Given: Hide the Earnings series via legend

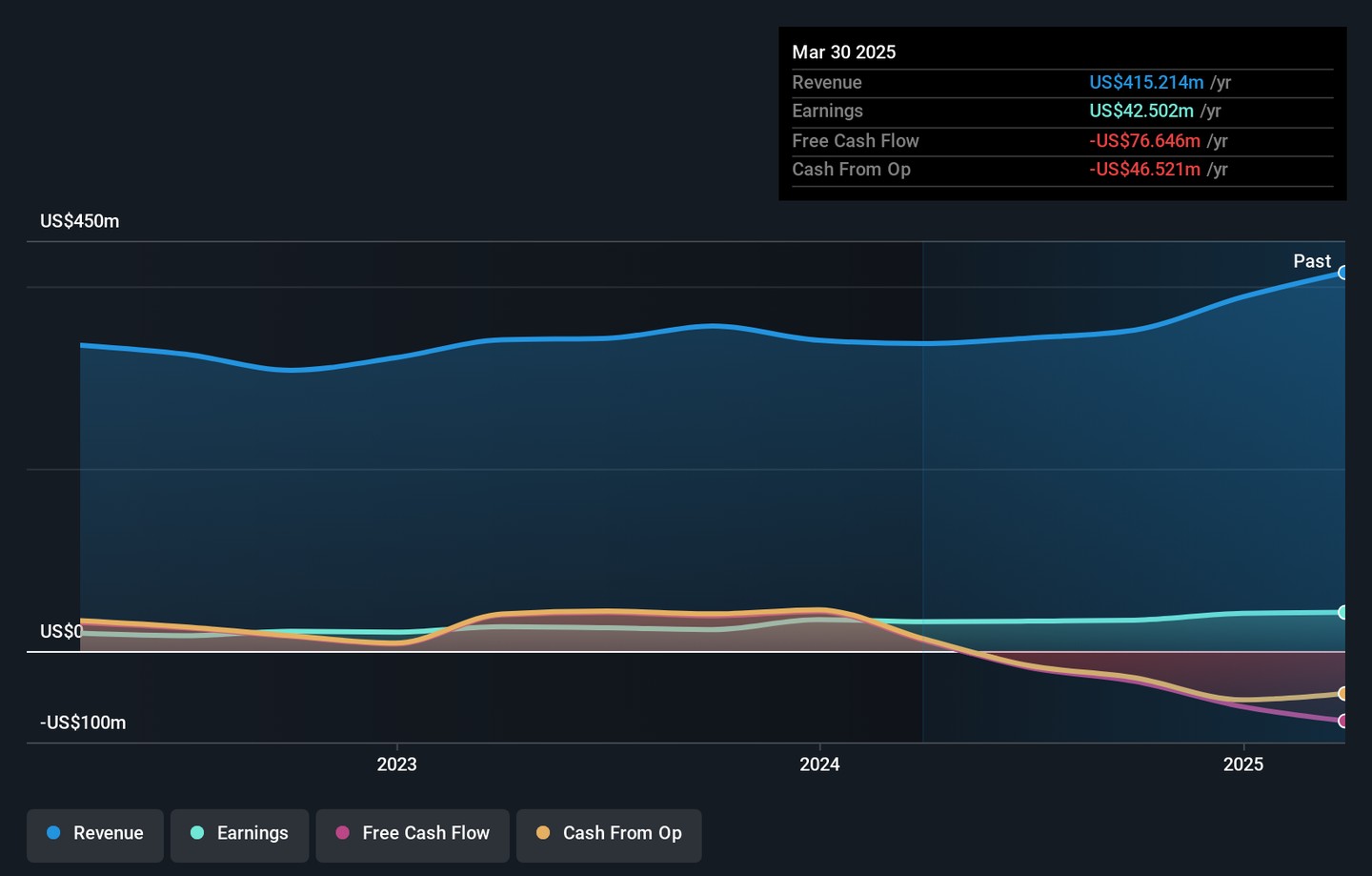Looking at the screenshot, I should (239, 834).
